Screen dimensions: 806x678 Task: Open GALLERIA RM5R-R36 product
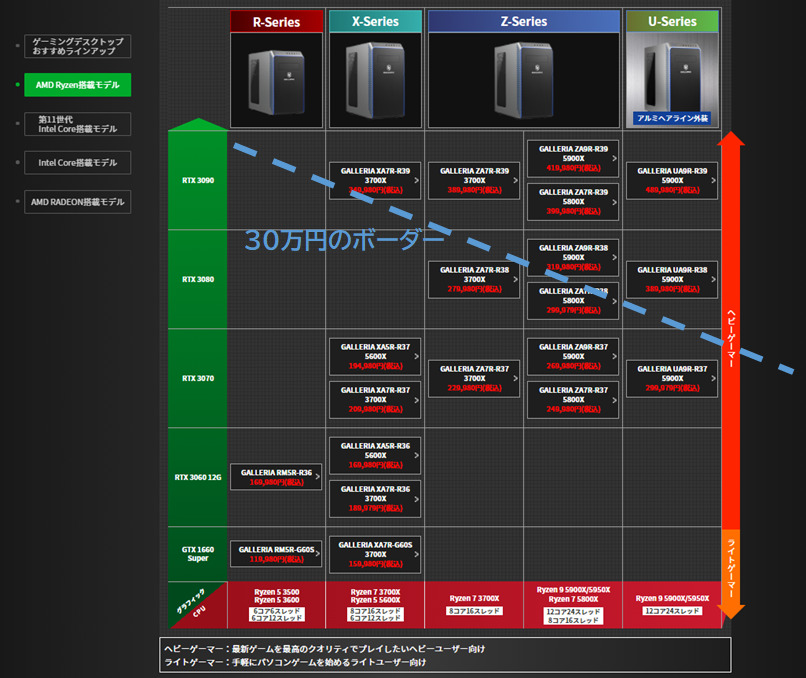pyautogui.click(x=276, y=477)
